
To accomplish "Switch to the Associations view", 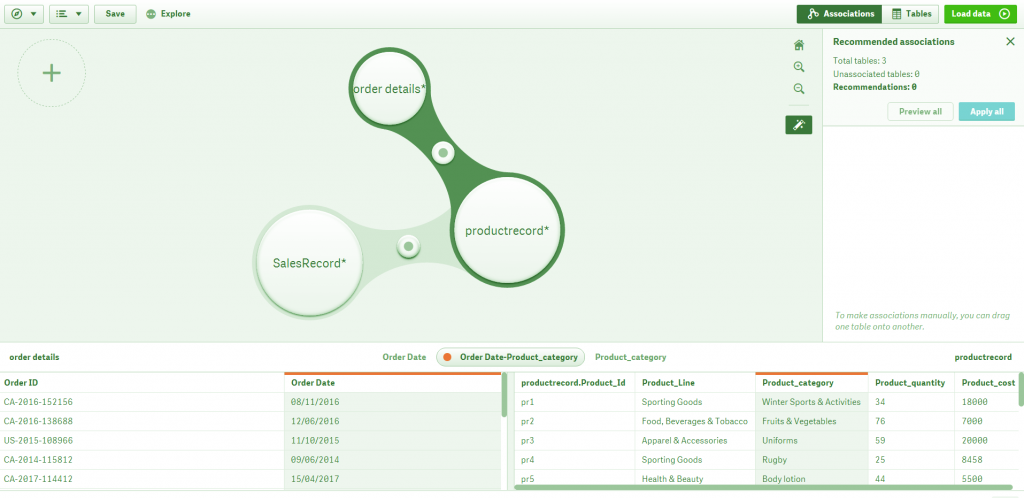I will (x=839, y=14).
